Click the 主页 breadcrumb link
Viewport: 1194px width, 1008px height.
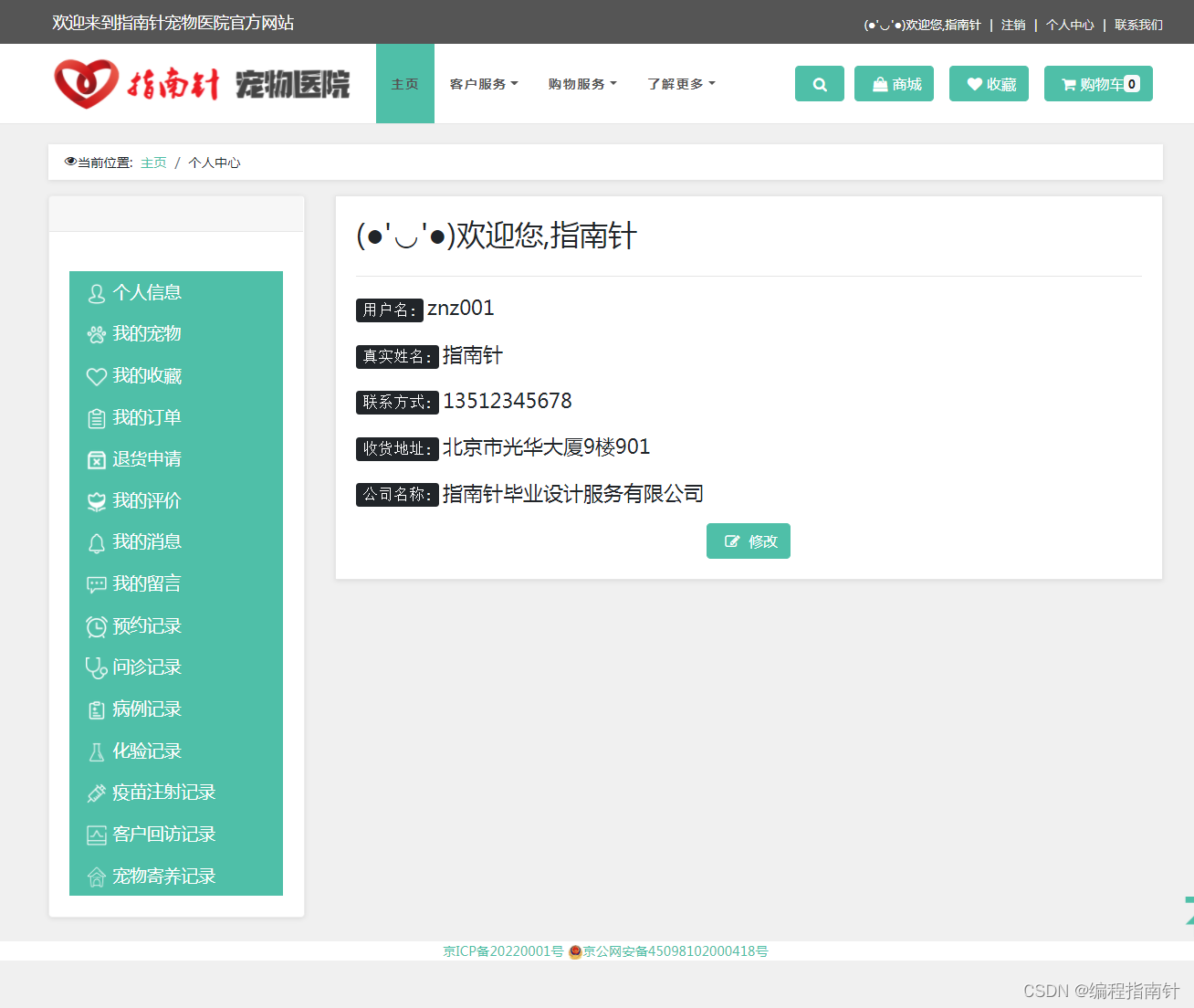(x=153, y=163)
